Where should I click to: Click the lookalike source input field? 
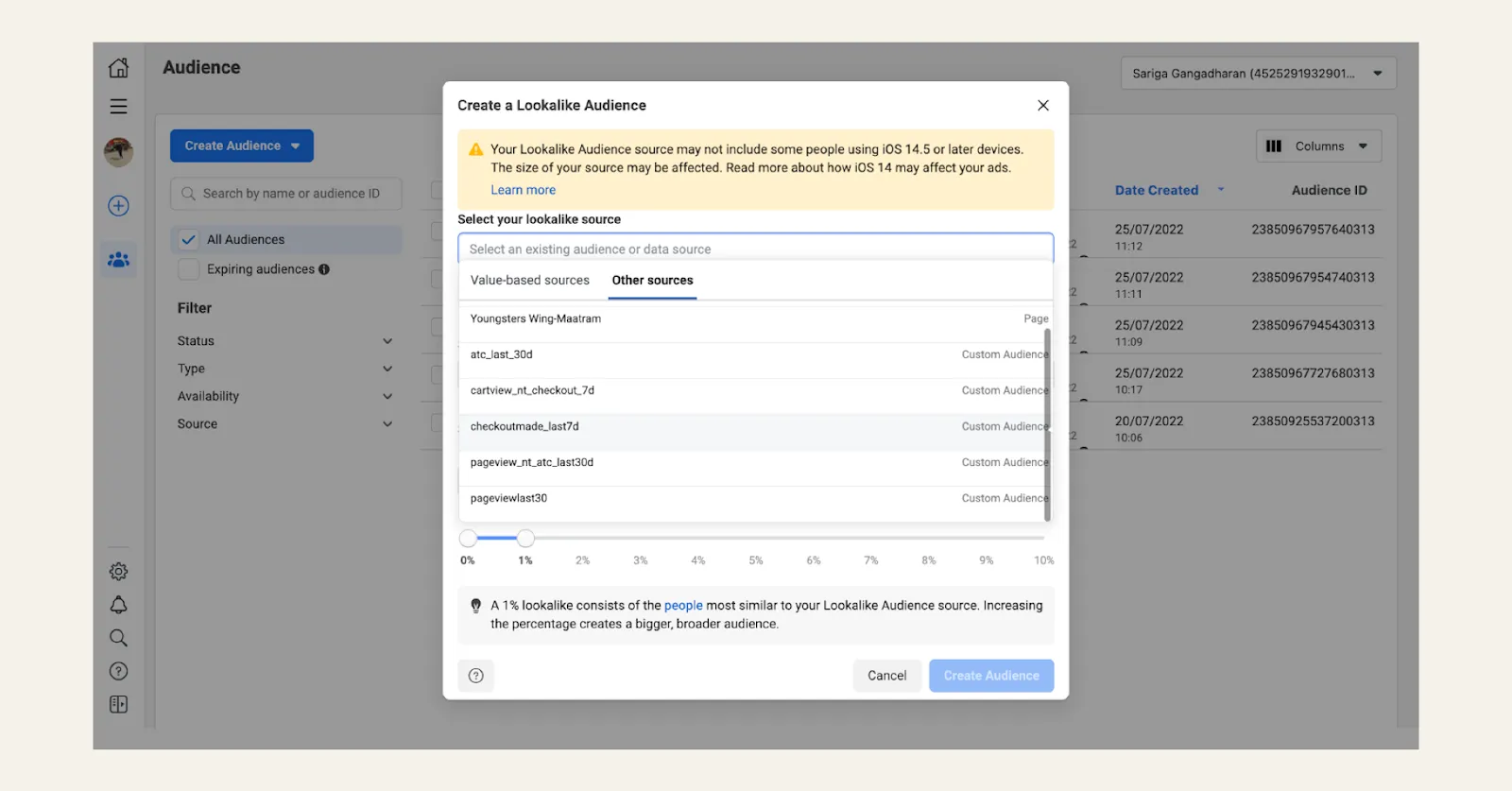pos(756,249)
